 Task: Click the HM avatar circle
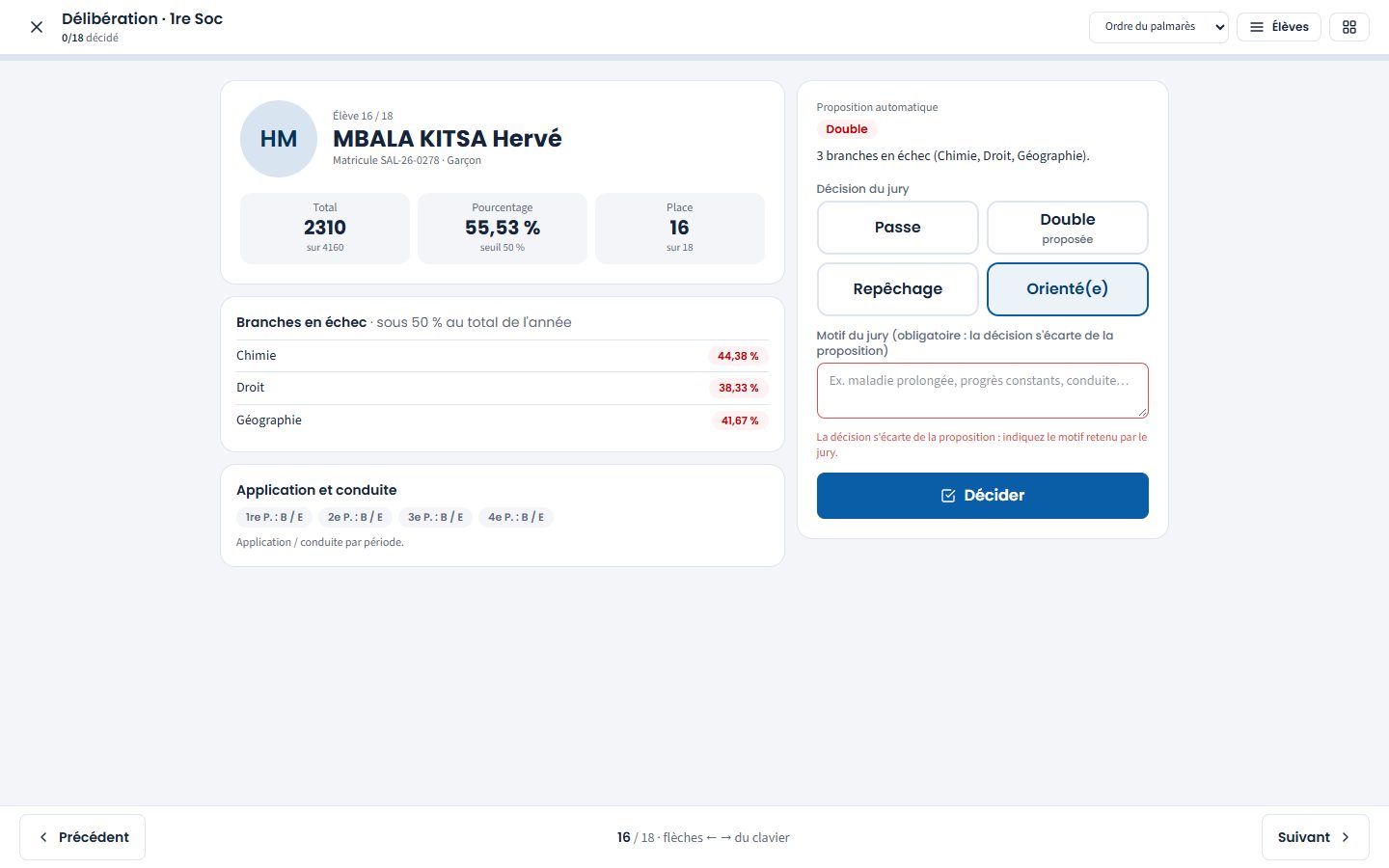[x=279, y=139]
